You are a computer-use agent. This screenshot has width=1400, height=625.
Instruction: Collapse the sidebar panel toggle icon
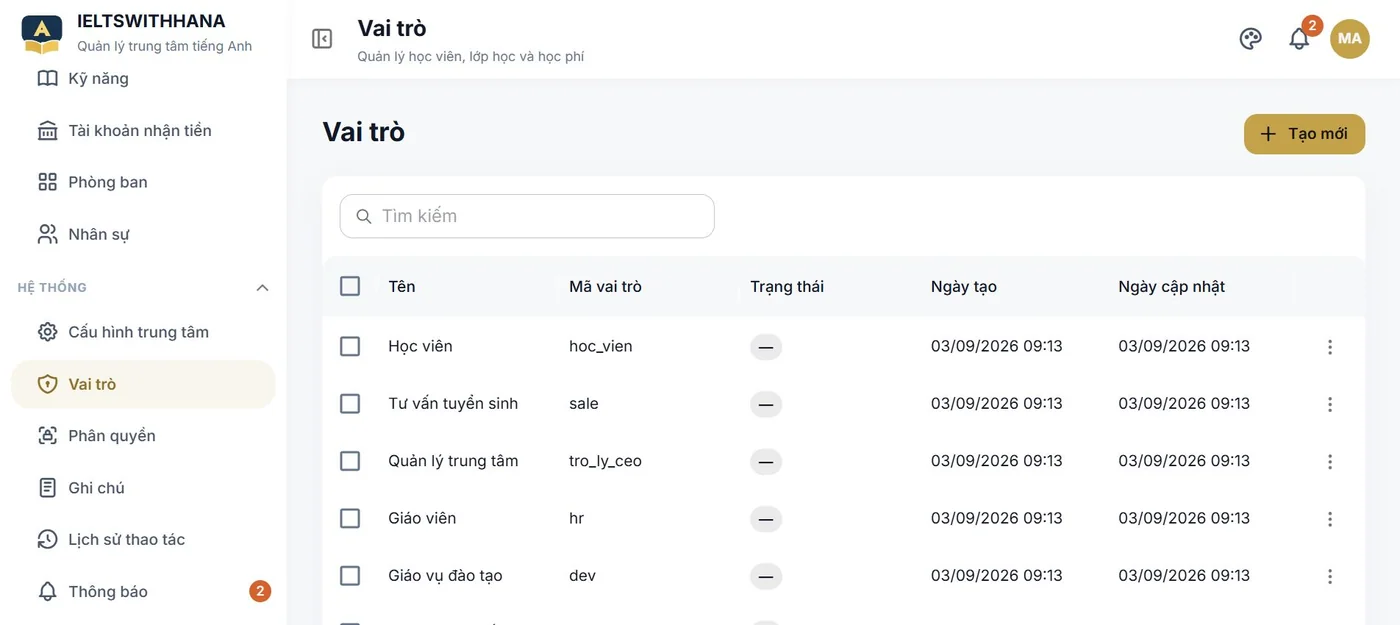click(x=322, y=39)
